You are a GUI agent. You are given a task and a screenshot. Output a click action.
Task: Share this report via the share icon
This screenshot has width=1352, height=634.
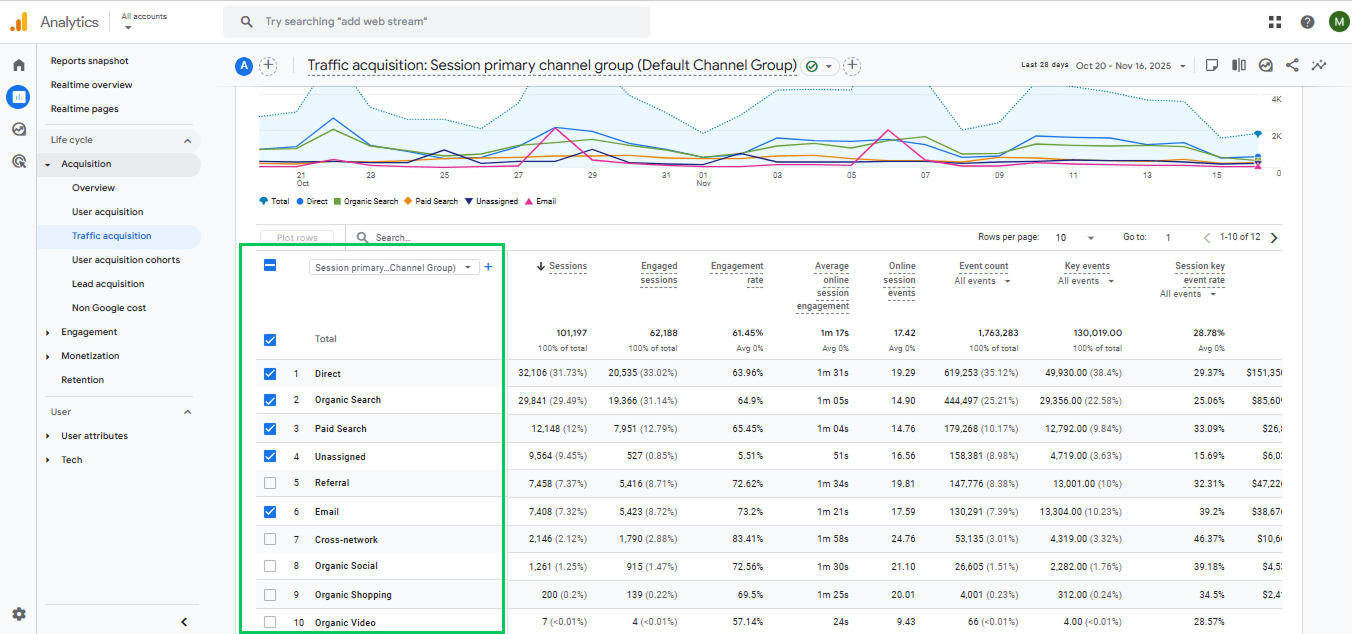pyautogui.click(x=1292, y=64)
